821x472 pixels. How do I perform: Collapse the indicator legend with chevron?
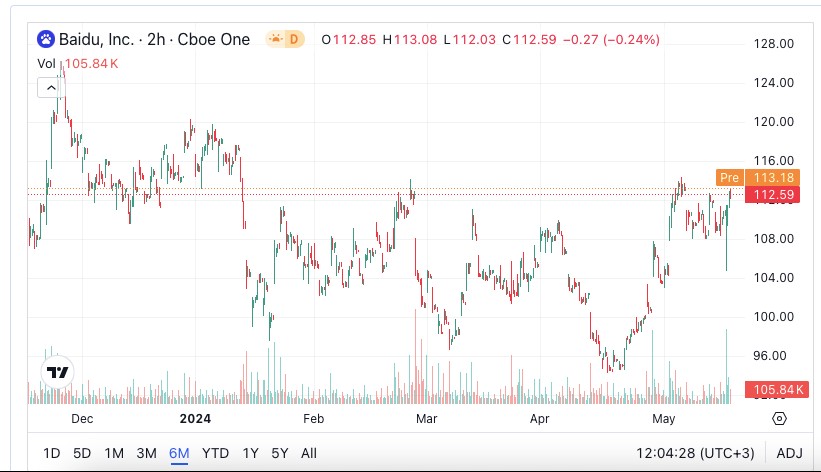[49, 88]
